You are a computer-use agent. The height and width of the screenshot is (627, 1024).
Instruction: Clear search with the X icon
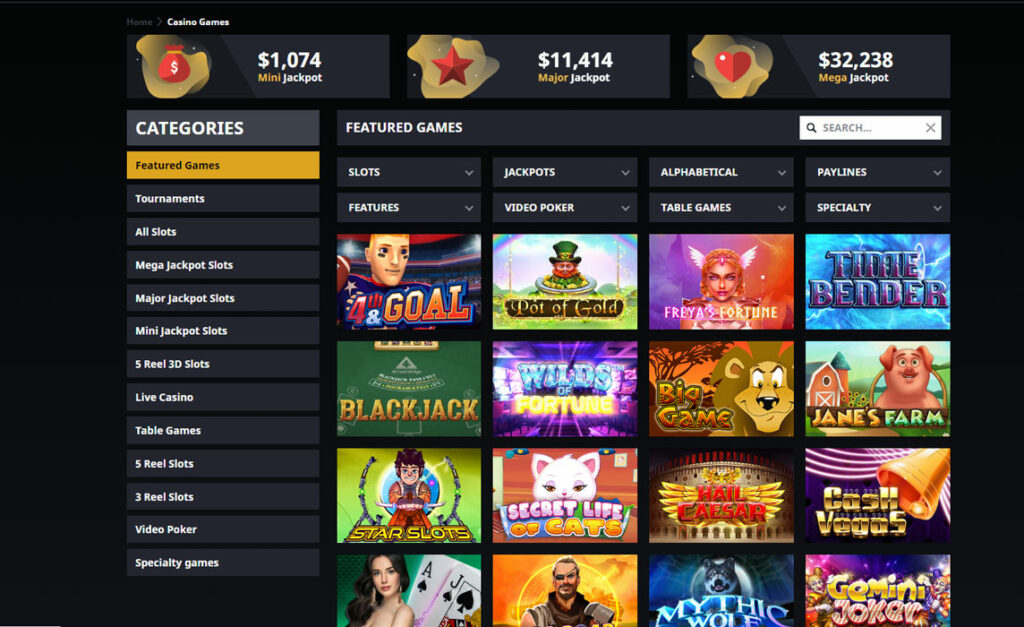click(x=931, y=128)
